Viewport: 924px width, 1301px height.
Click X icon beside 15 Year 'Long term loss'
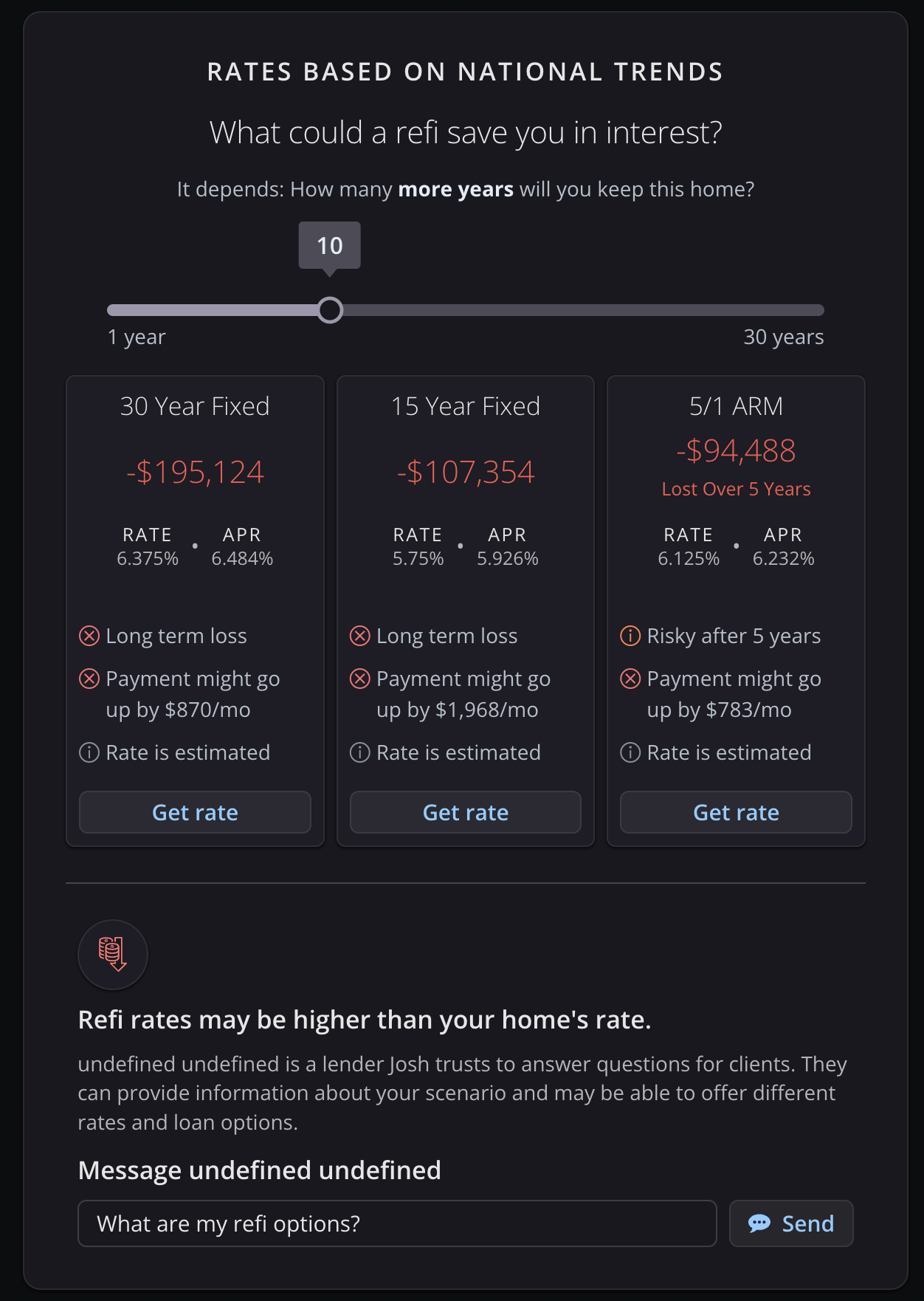tap(359, 636)
